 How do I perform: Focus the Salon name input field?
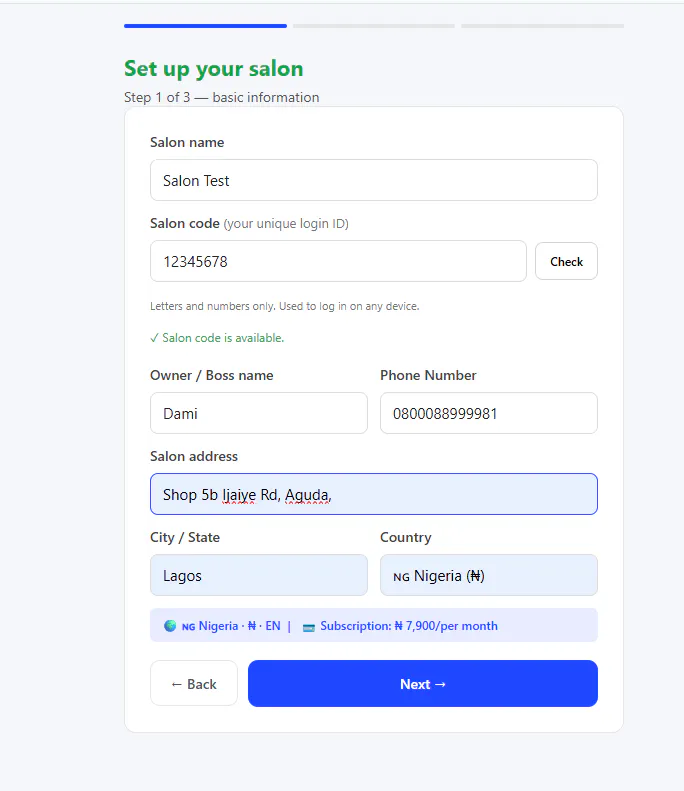click(374, 180)
